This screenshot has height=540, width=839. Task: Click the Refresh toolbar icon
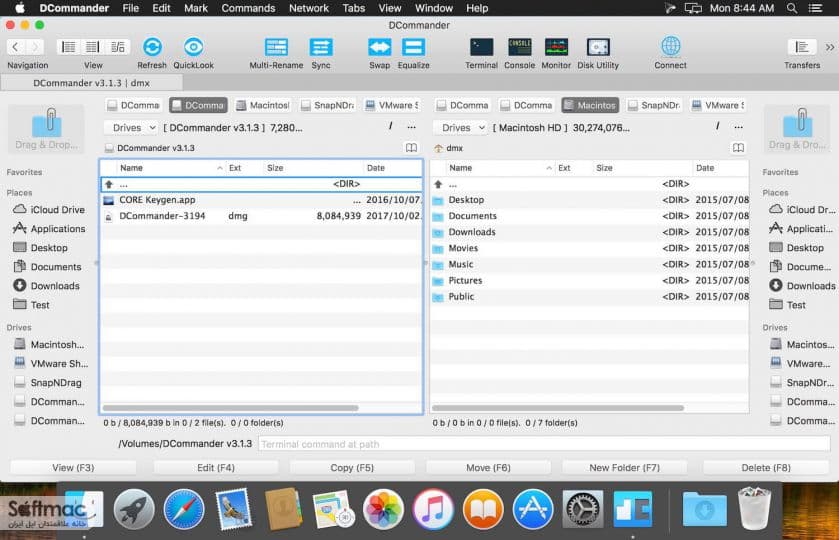click(x=152, y=48)
